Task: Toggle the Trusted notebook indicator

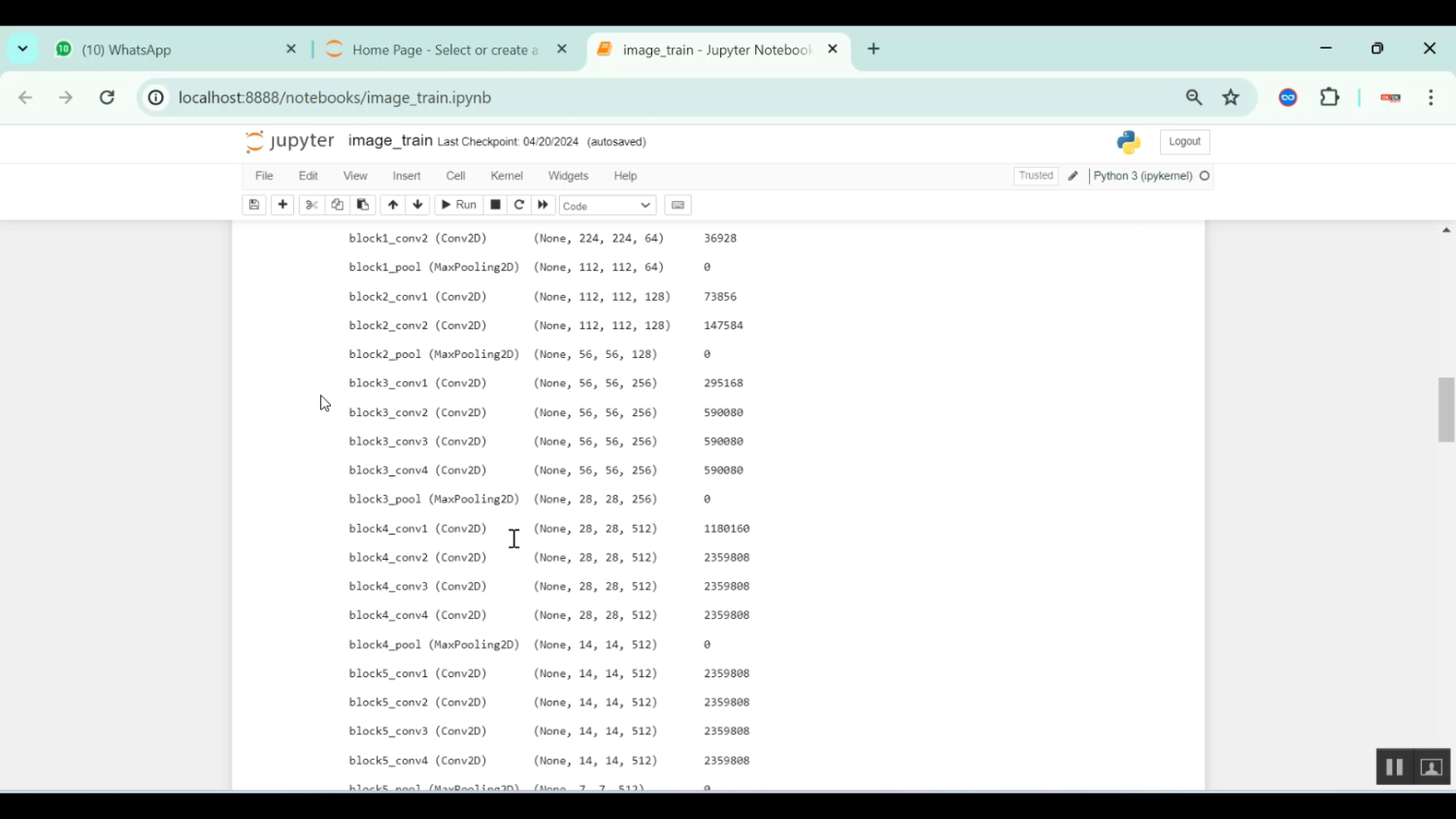Action: coord(1035,176)
